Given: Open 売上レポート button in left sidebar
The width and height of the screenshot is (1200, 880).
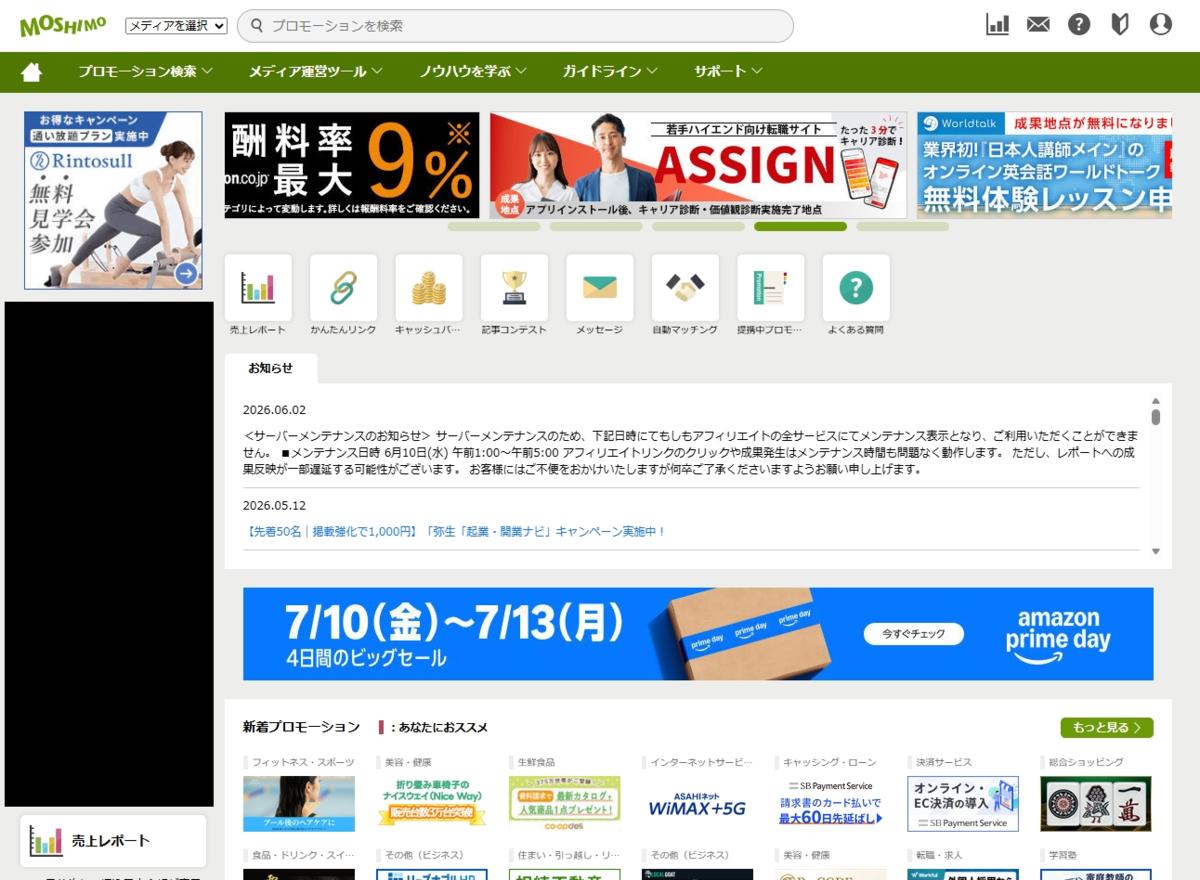Looking at the screenshot, I should 113,841.
